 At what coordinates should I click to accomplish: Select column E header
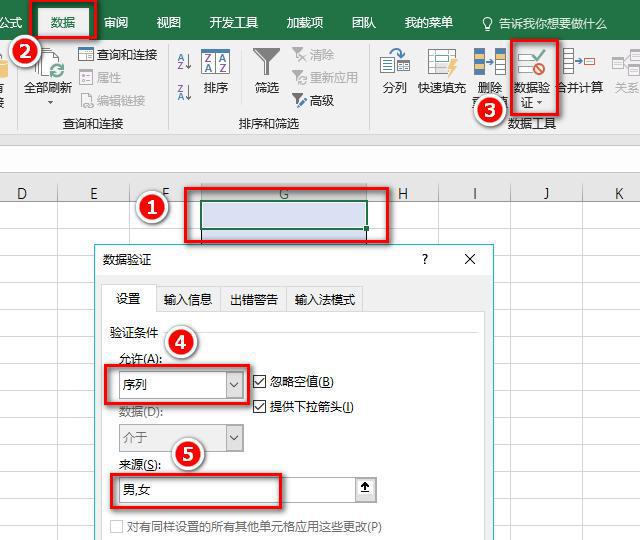click(x=93, y=193)
